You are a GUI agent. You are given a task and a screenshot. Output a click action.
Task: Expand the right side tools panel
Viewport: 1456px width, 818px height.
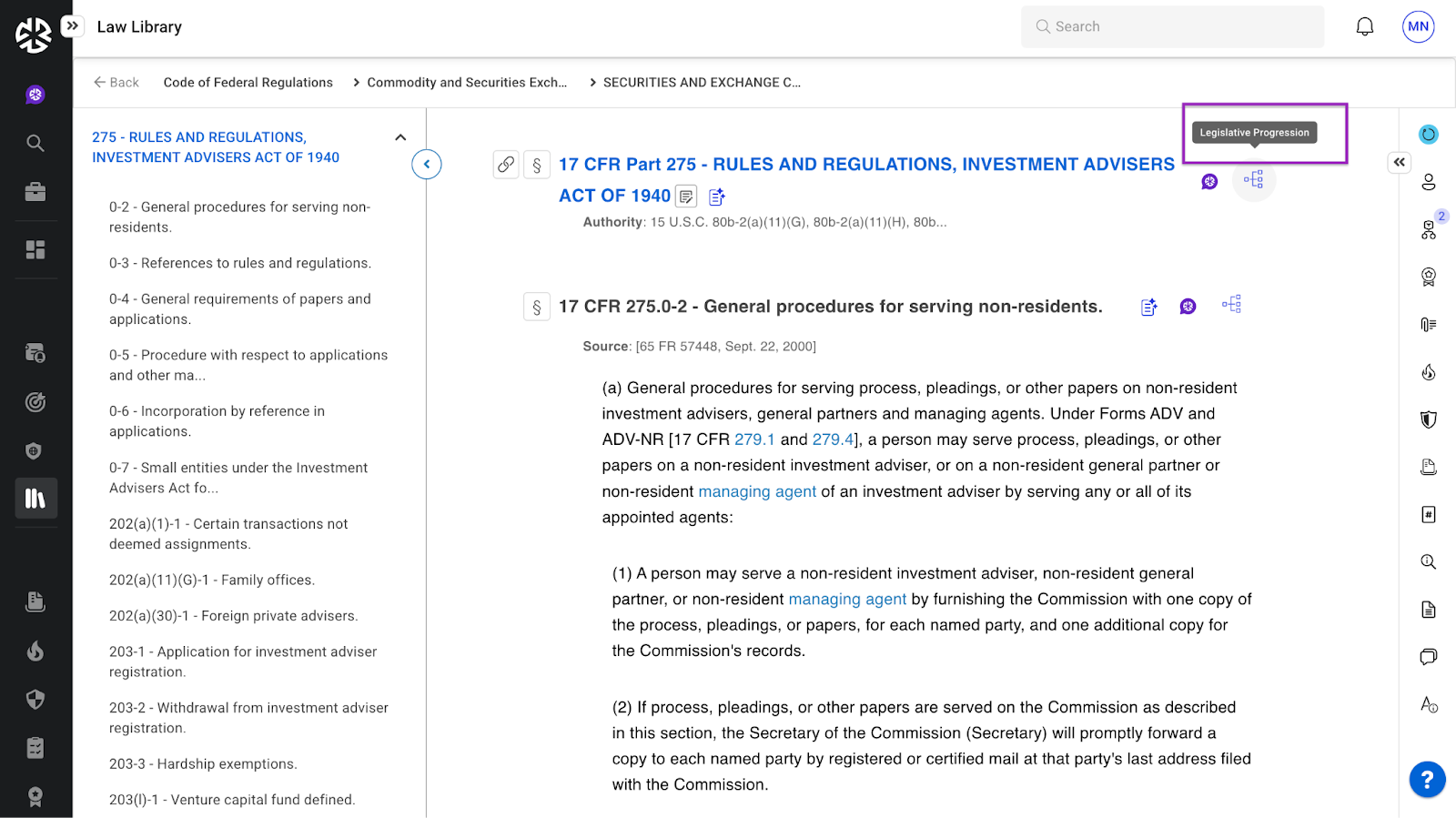click(1399, 162)
